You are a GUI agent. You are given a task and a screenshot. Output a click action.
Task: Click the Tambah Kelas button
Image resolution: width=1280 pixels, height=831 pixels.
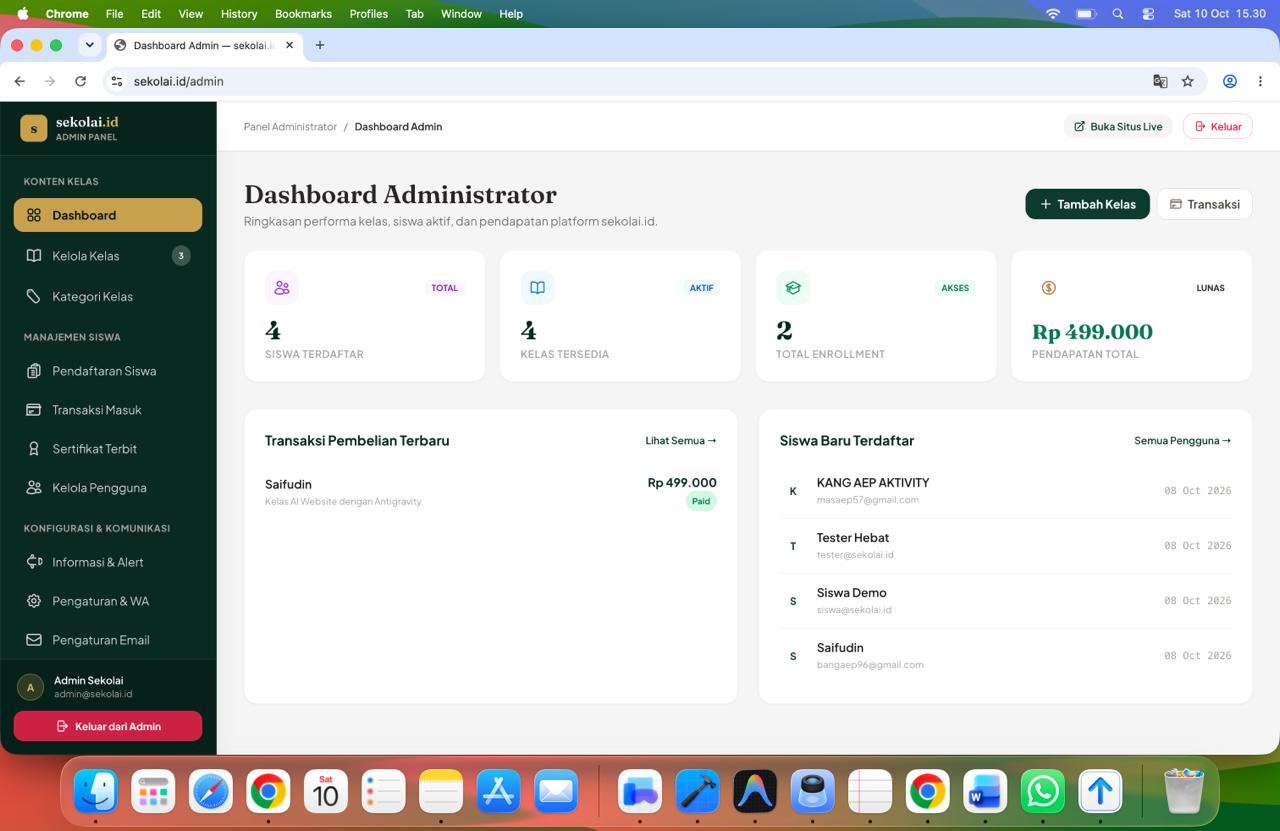pyautogui.click(x=1087, y=204)
